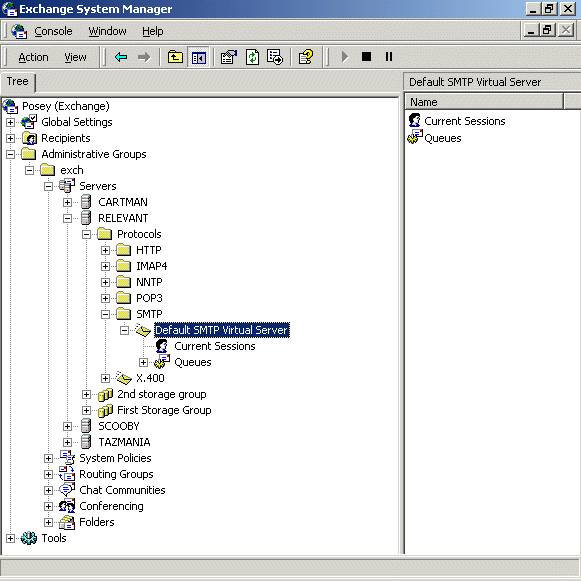Image resolution: width=581 pixels, height=581 pixels.
Task: Expand the Queues tree node
Action: 143,362
